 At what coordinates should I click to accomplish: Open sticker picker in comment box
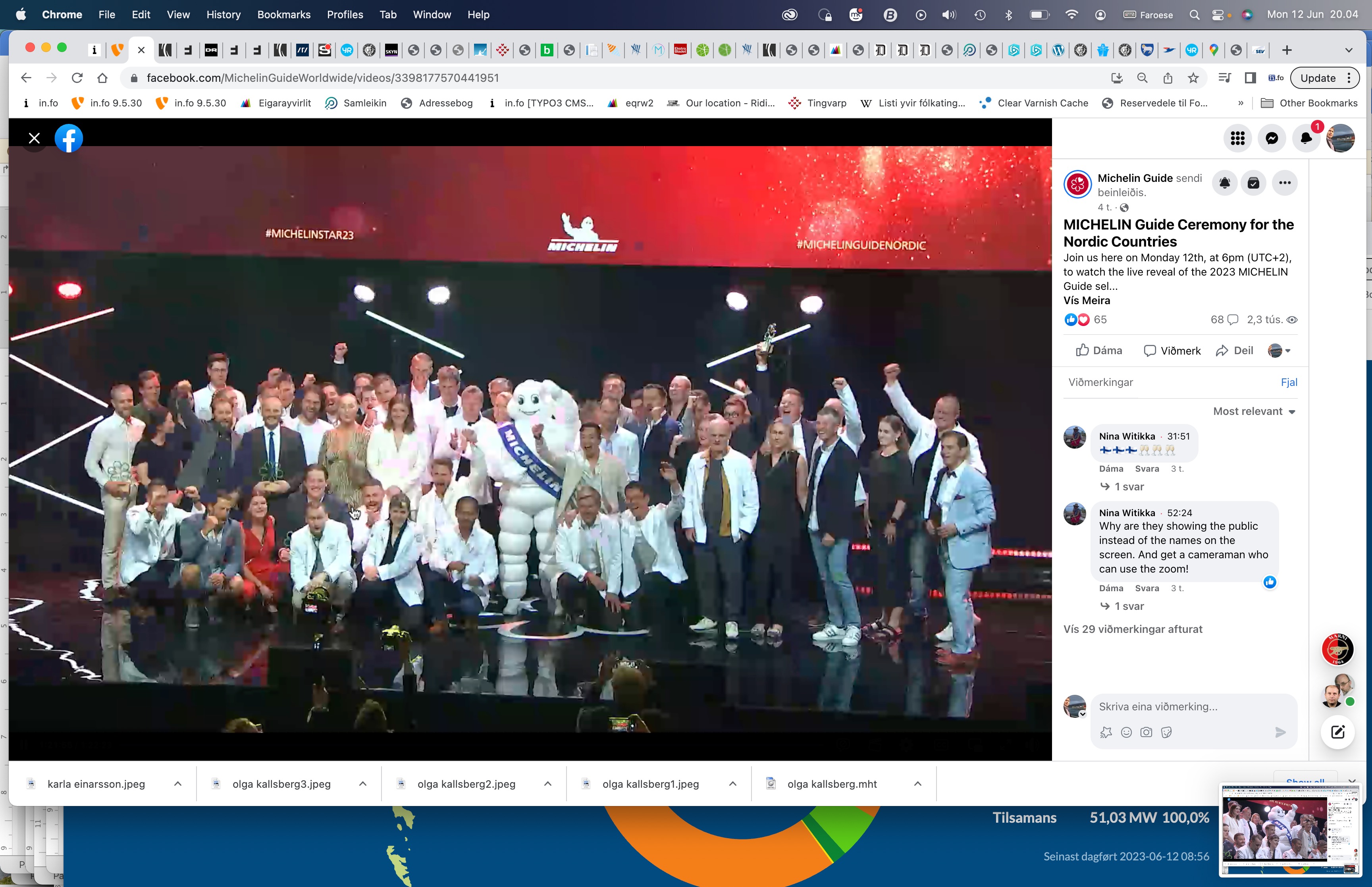1166,732
